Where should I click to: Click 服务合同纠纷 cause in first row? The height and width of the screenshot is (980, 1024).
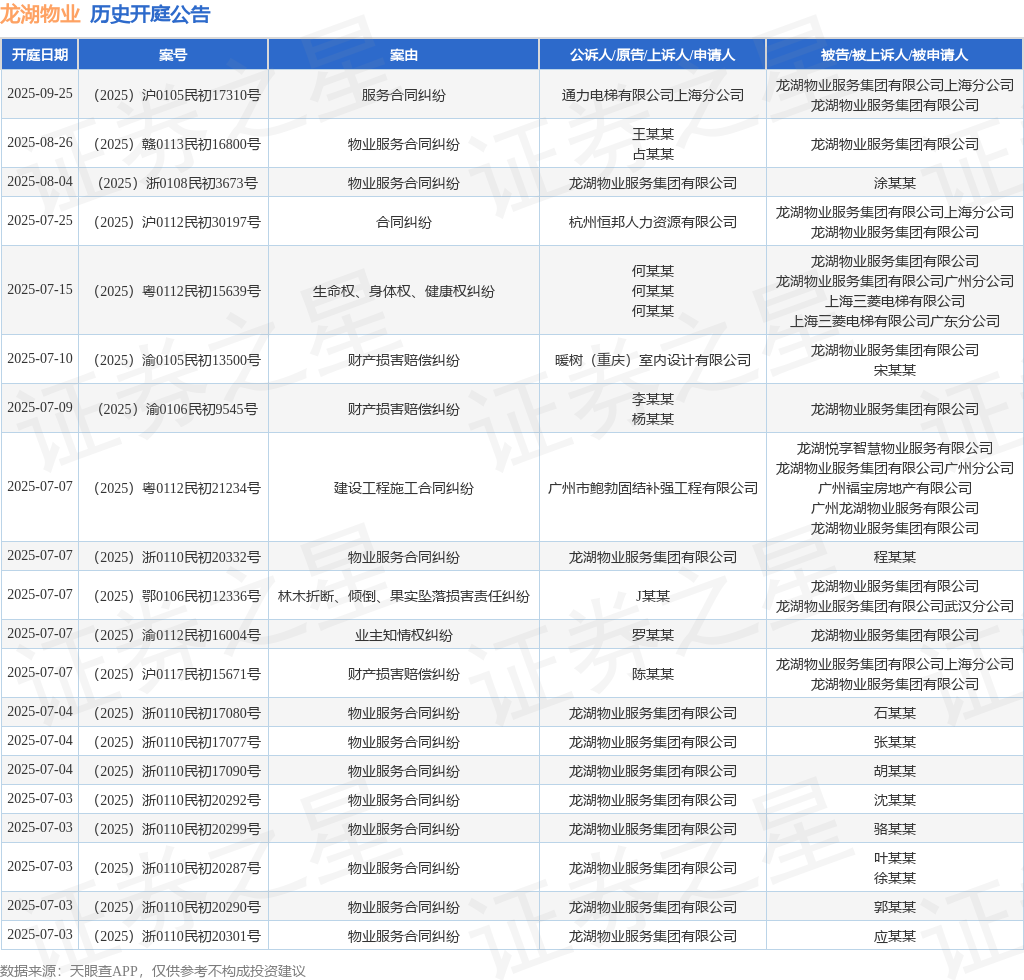pos(404,95)
